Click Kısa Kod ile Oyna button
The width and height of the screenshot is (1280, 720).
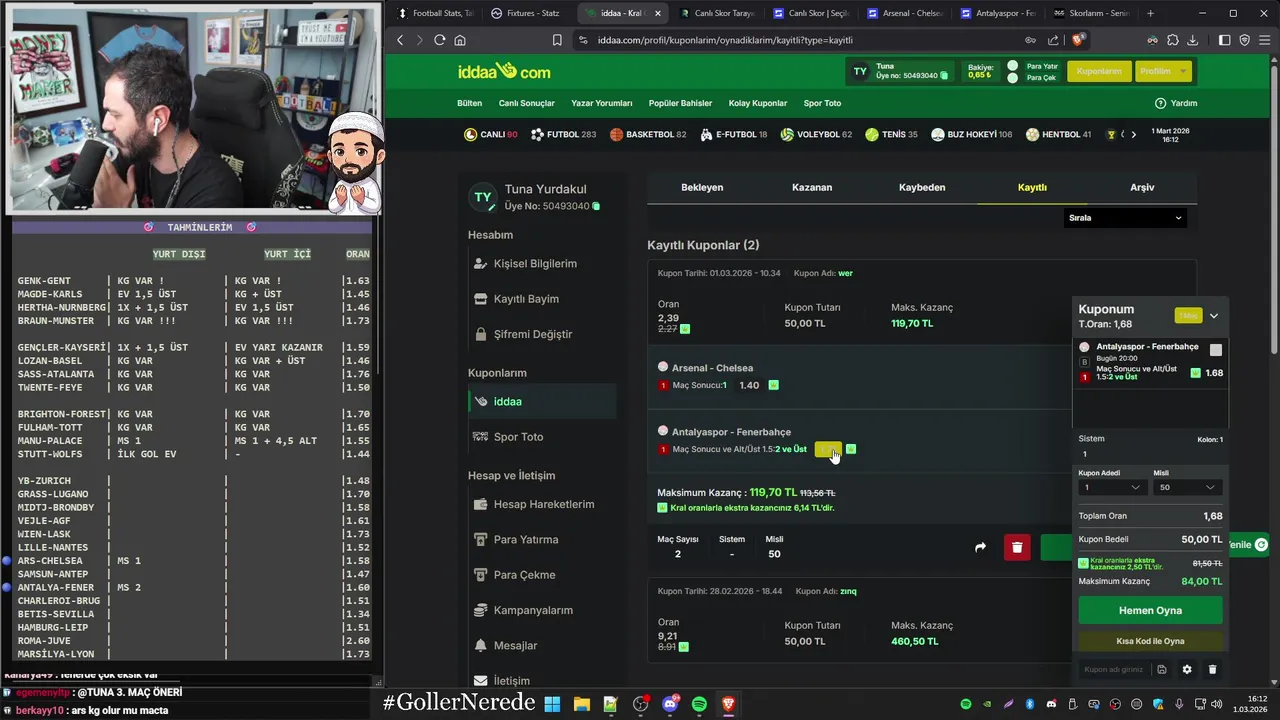tap(1150, 641)
